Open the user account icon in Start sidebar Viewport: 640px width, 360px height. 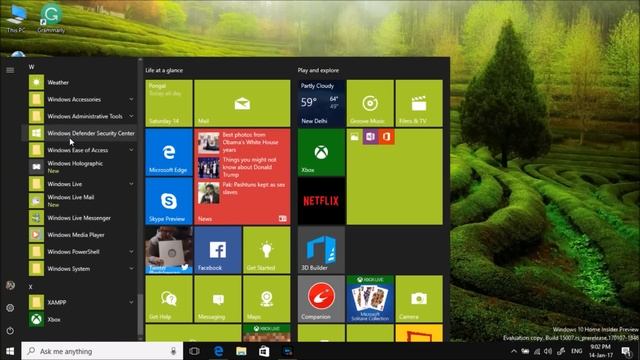10,285
